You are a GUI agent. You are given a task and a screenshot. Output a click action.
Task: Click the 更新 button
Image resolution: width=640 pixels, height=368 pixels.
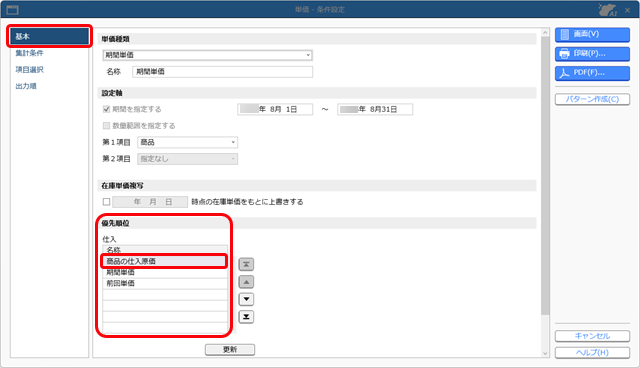click(230, 349)
